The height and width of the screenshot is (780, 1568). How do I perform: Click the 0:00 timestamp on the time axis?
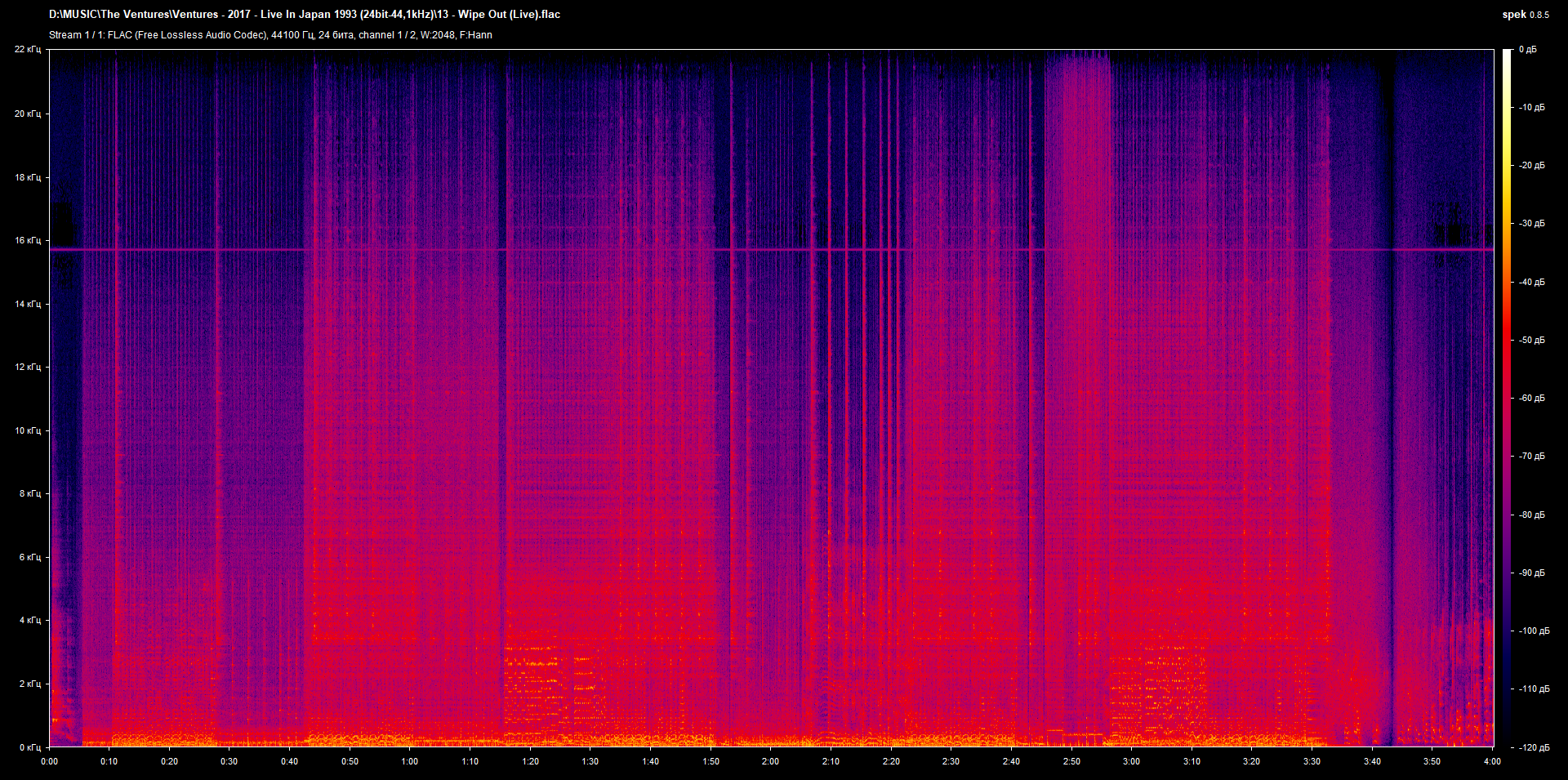point(49,760)
